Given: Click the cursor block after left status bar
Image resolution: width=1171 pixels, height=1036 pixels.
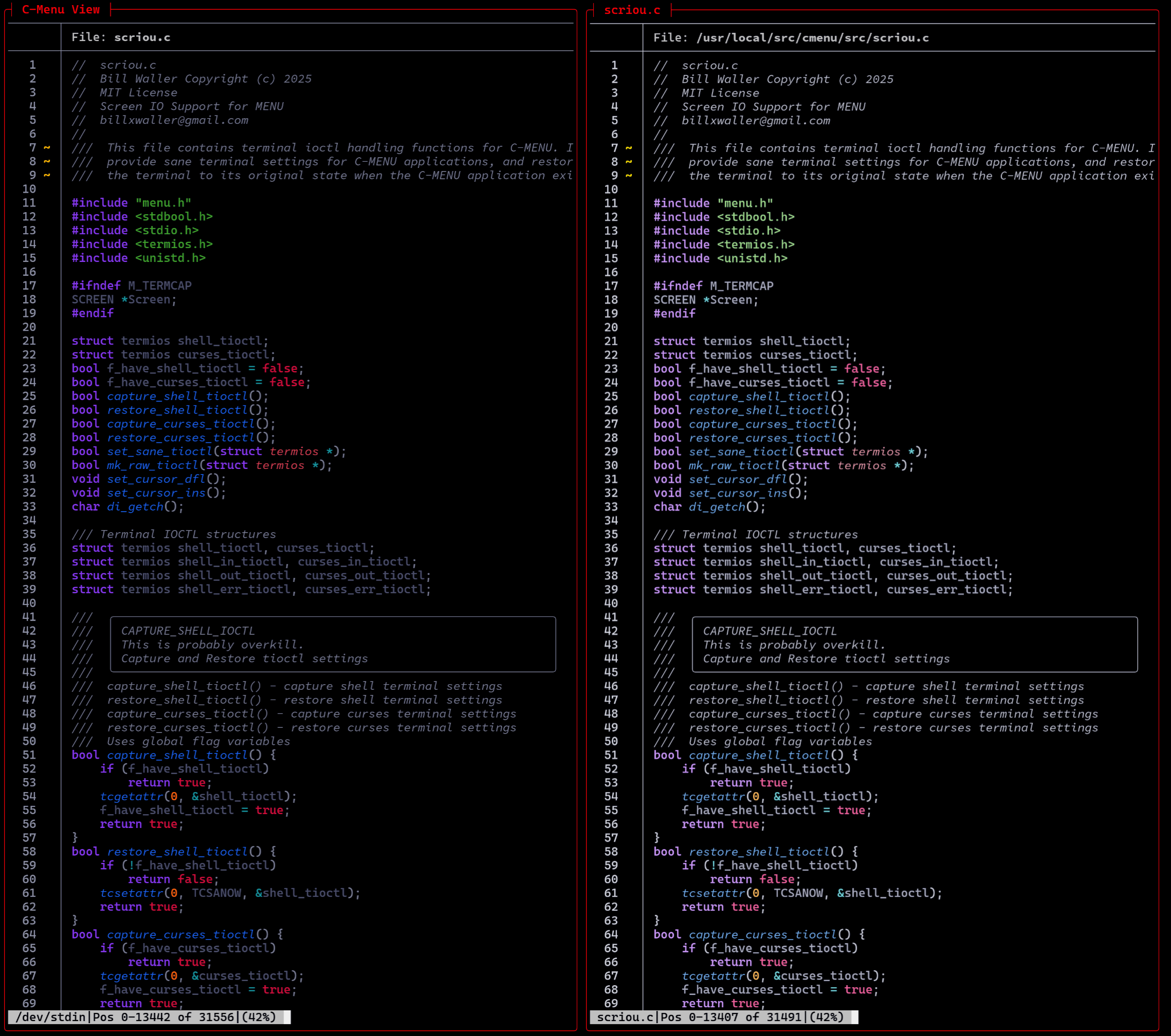Looking at the screenshot, I should (288, 1017).
